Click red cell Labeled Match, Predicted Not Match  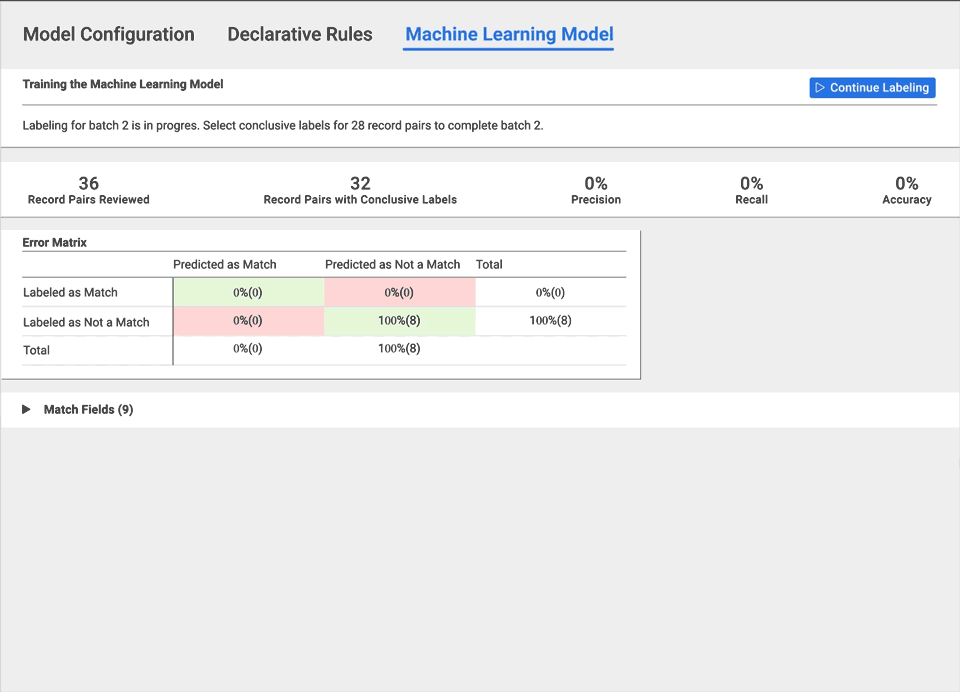click(x=399, y=293)
